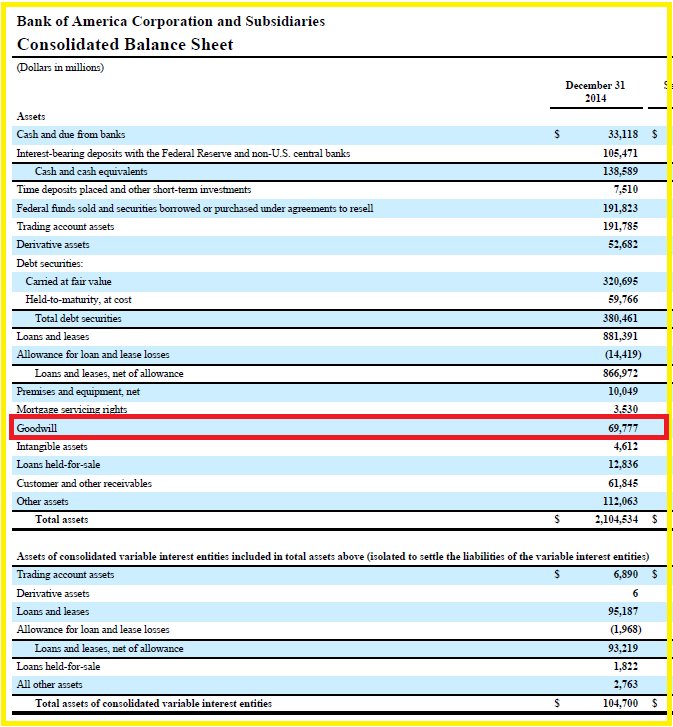Select the value 191,785
The height and width of the screenshot is (727, 673).
click(620, 226)
